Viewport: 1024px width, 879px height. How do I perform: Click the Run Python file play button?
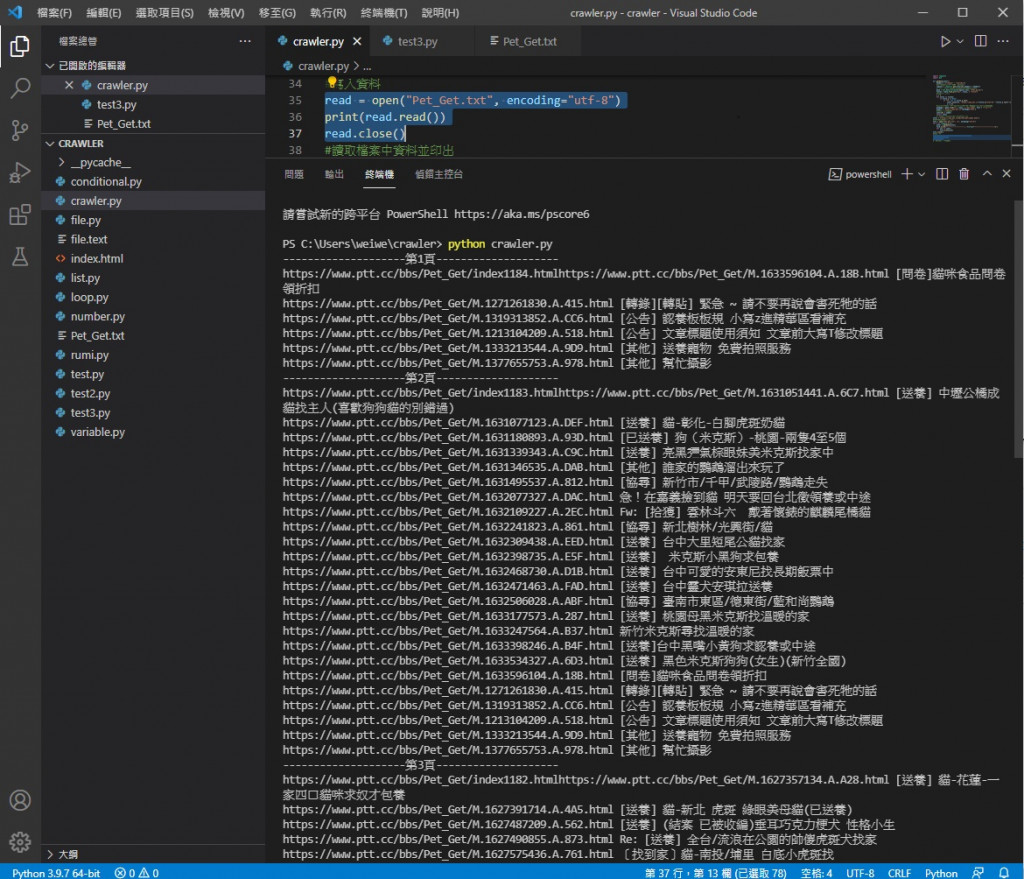click(x=944, y=41)
